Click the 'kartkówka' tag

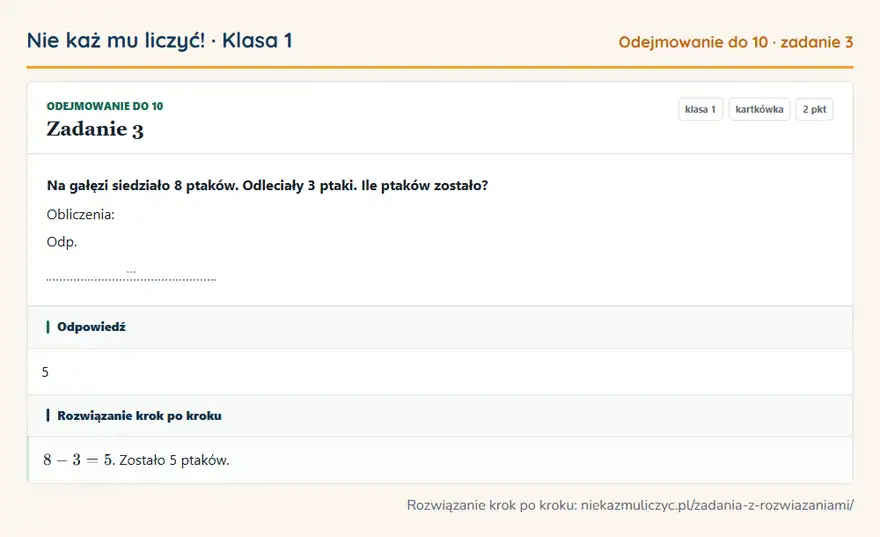(759, 109)
